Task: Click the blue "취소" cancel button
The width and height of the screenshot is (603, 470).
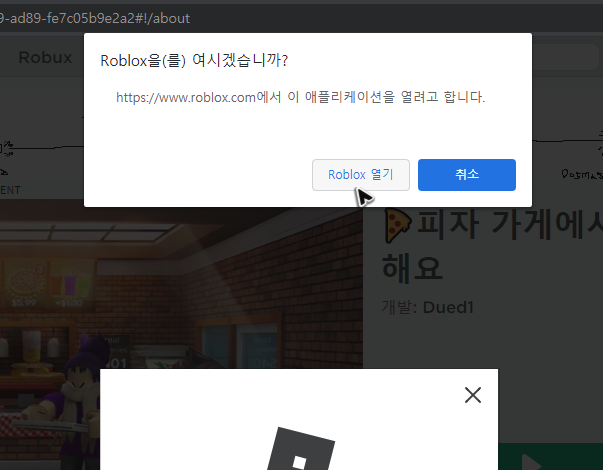Action: click(x=467, y=175)
